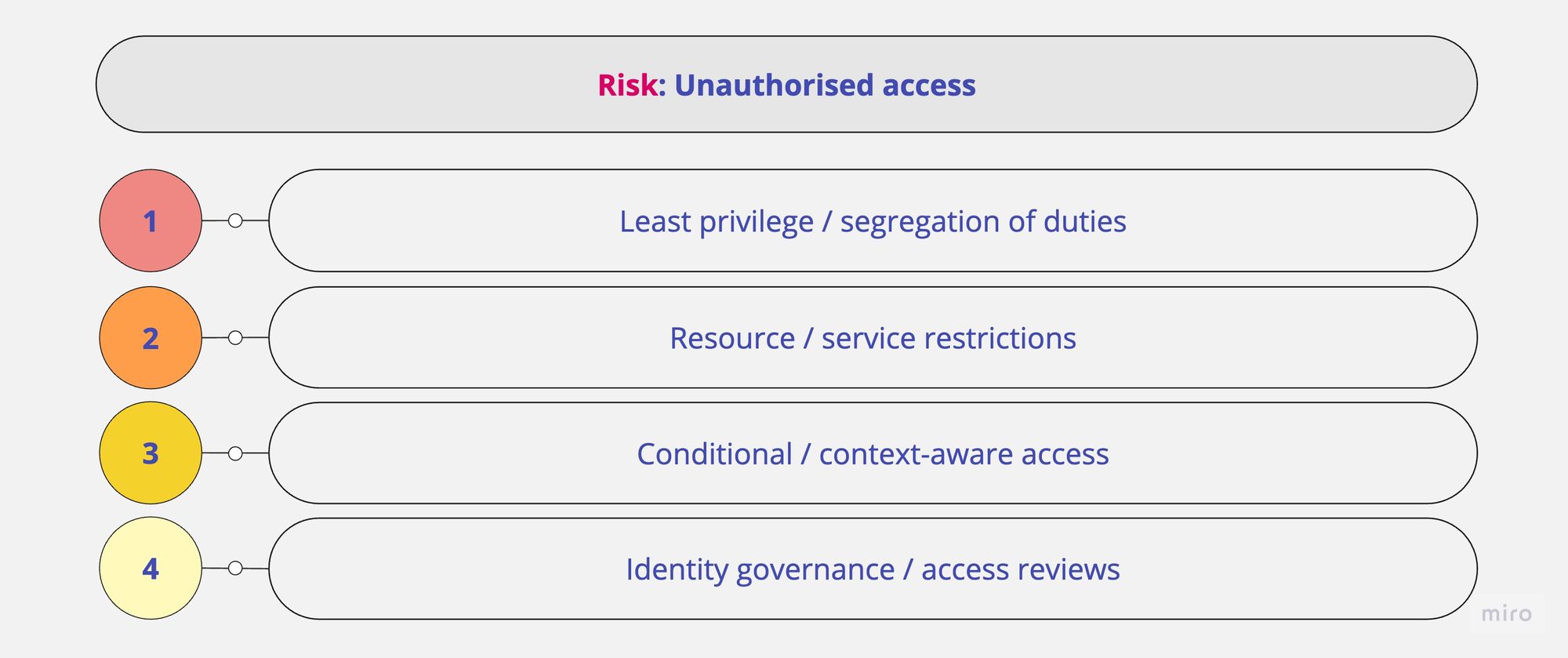Select the connector dot beside circle 4
The image size is (1568, 658).
coord(235,568)
